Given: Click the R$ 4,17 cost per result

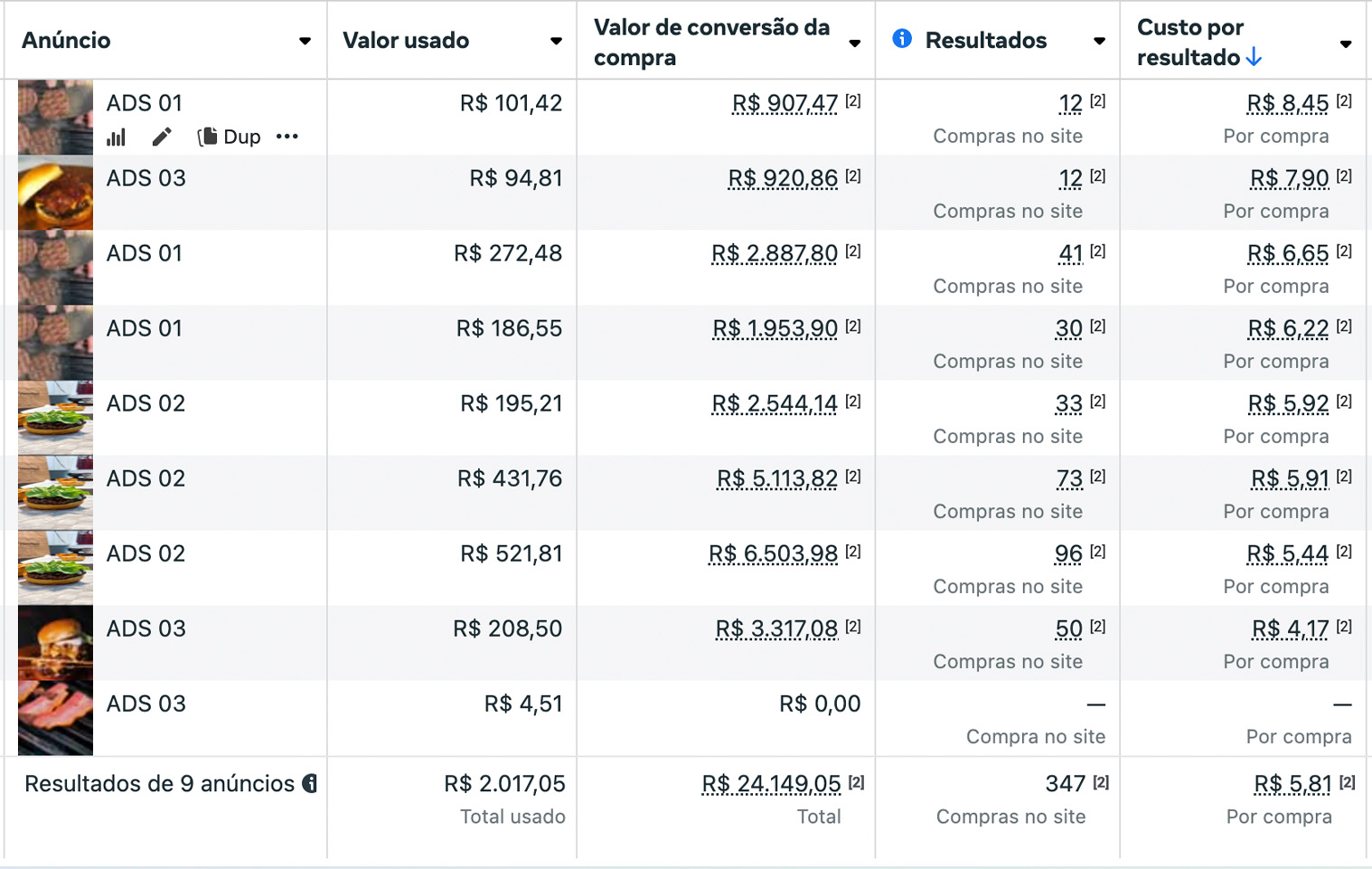Looking at the screenshot, I should [1290, 629].
